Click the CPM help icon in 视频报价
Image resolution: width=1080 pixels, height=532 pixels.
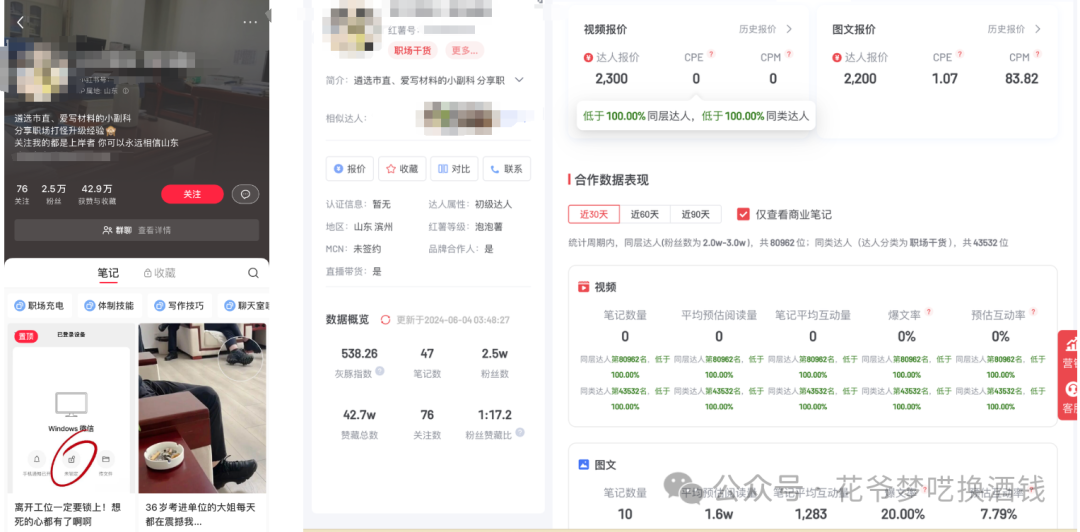(x=789, y=54)
